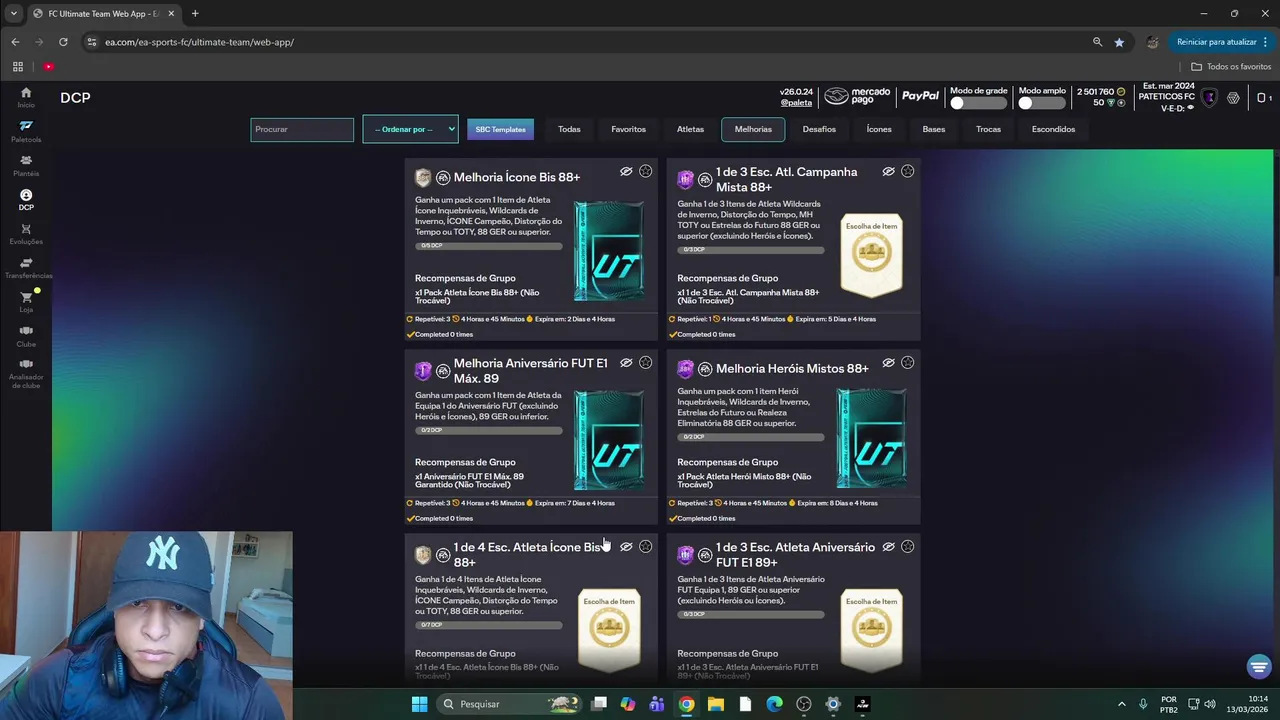Click the hexagonal icon beside club badge
This screenshot has height=720, width=1280.
pyautogui.click(x=1233, y=97)
